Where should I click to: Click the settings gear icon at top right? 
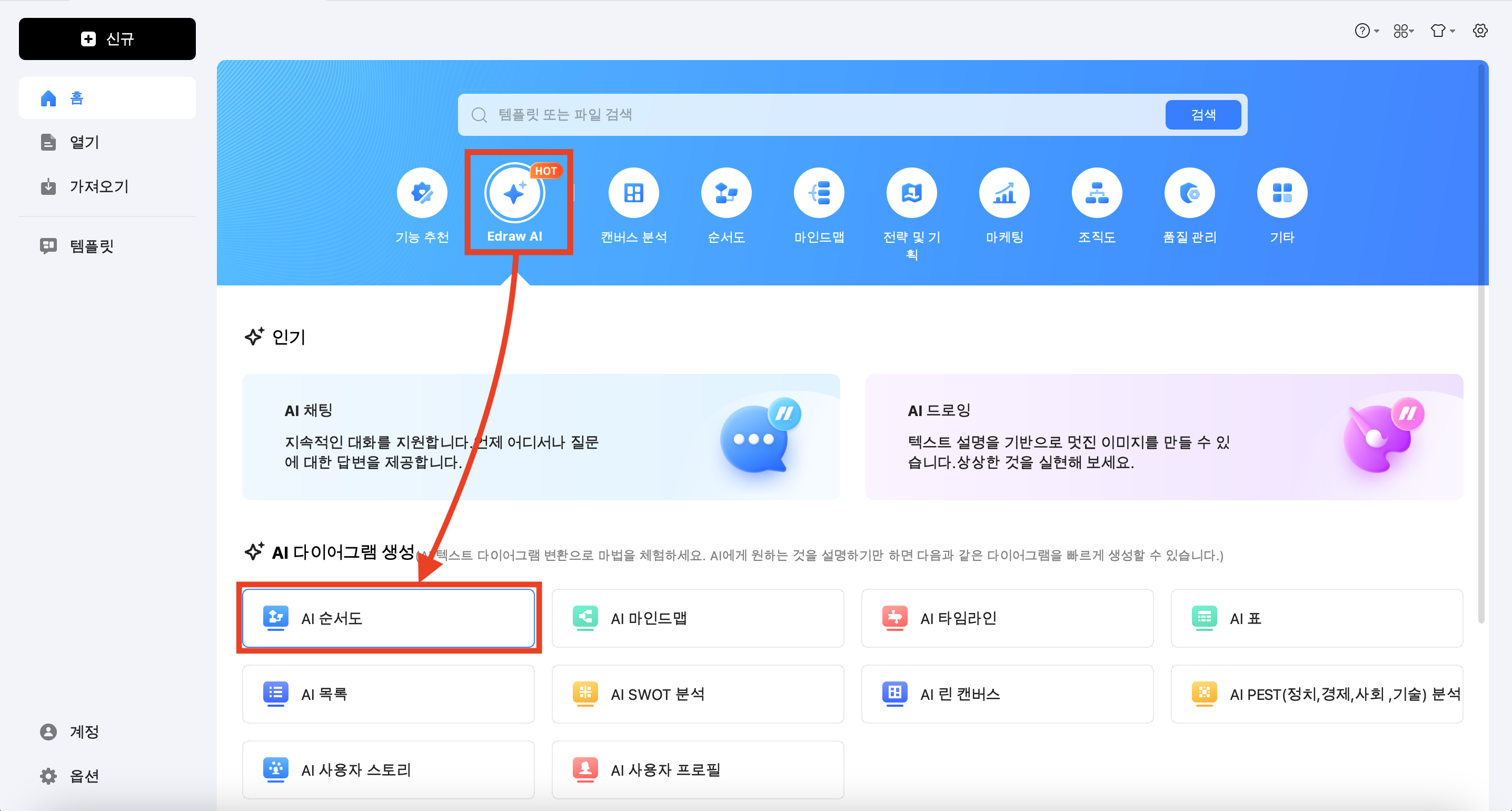click(1480, 31)
